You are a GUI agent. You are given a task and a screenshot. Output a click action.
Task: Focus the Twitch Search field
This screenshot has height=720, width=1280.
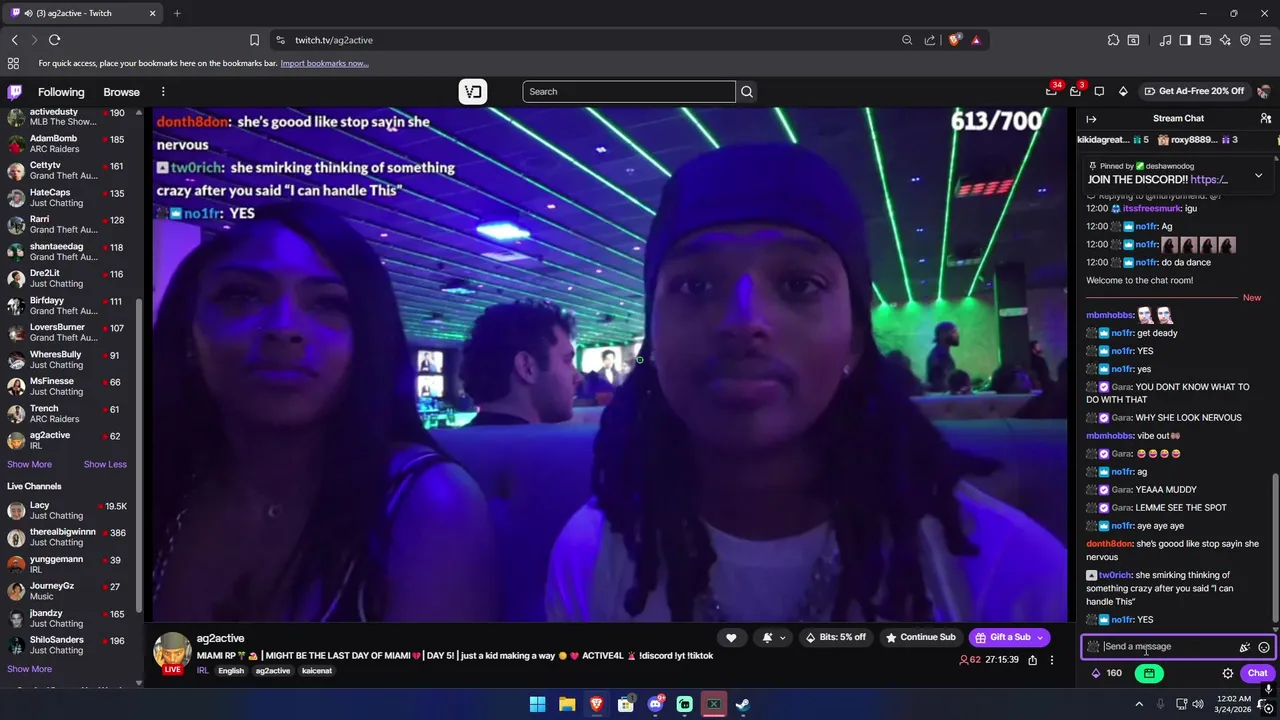(x=629, y=92)
